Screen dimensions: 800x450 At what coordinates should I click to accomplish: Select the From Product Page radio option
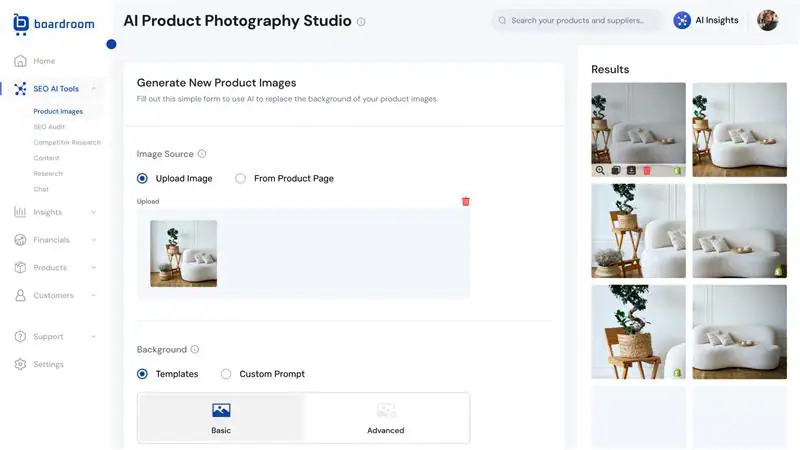point(240,179)
